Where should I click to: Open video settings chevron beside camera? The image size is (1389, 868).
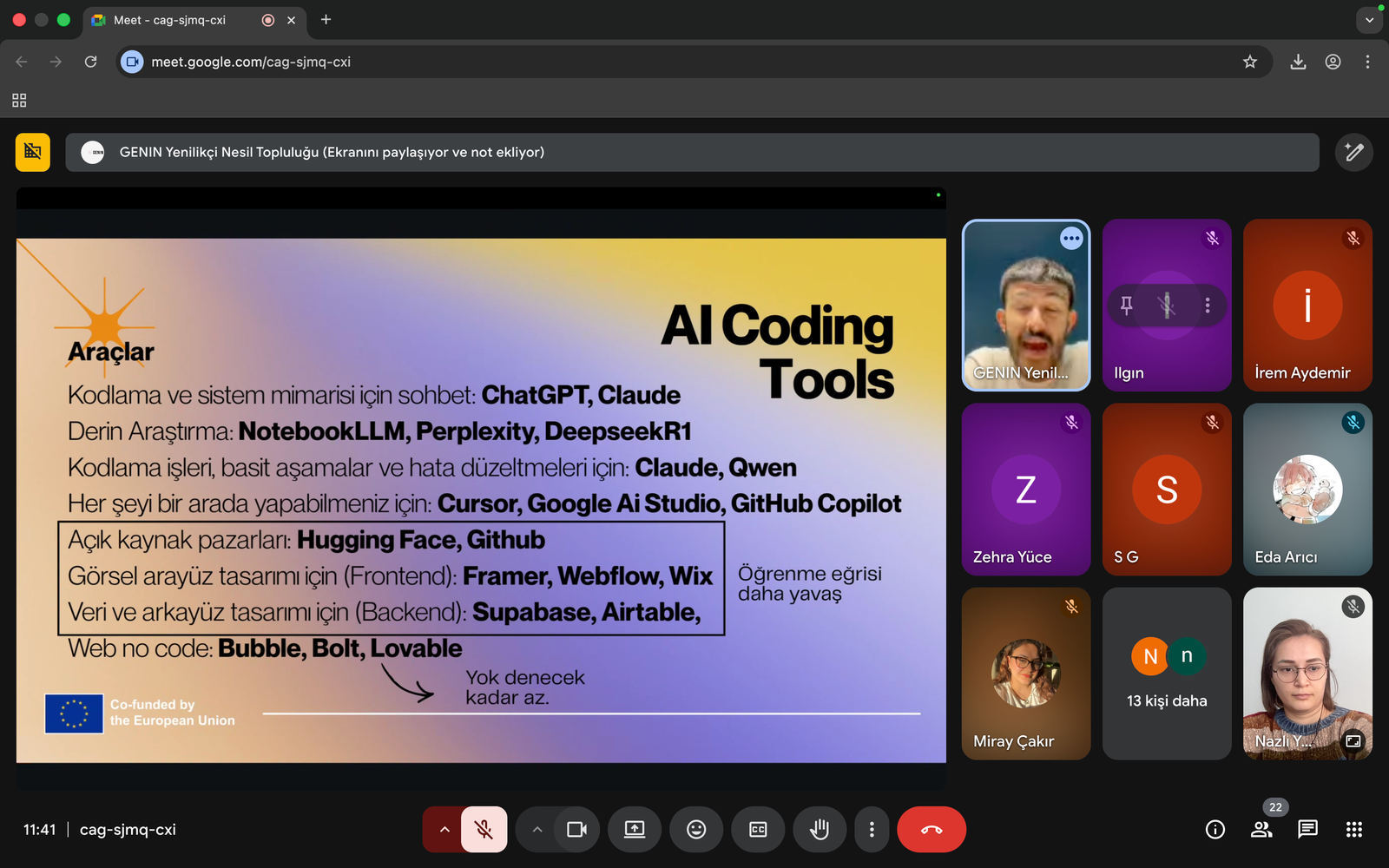click(537, 830)
